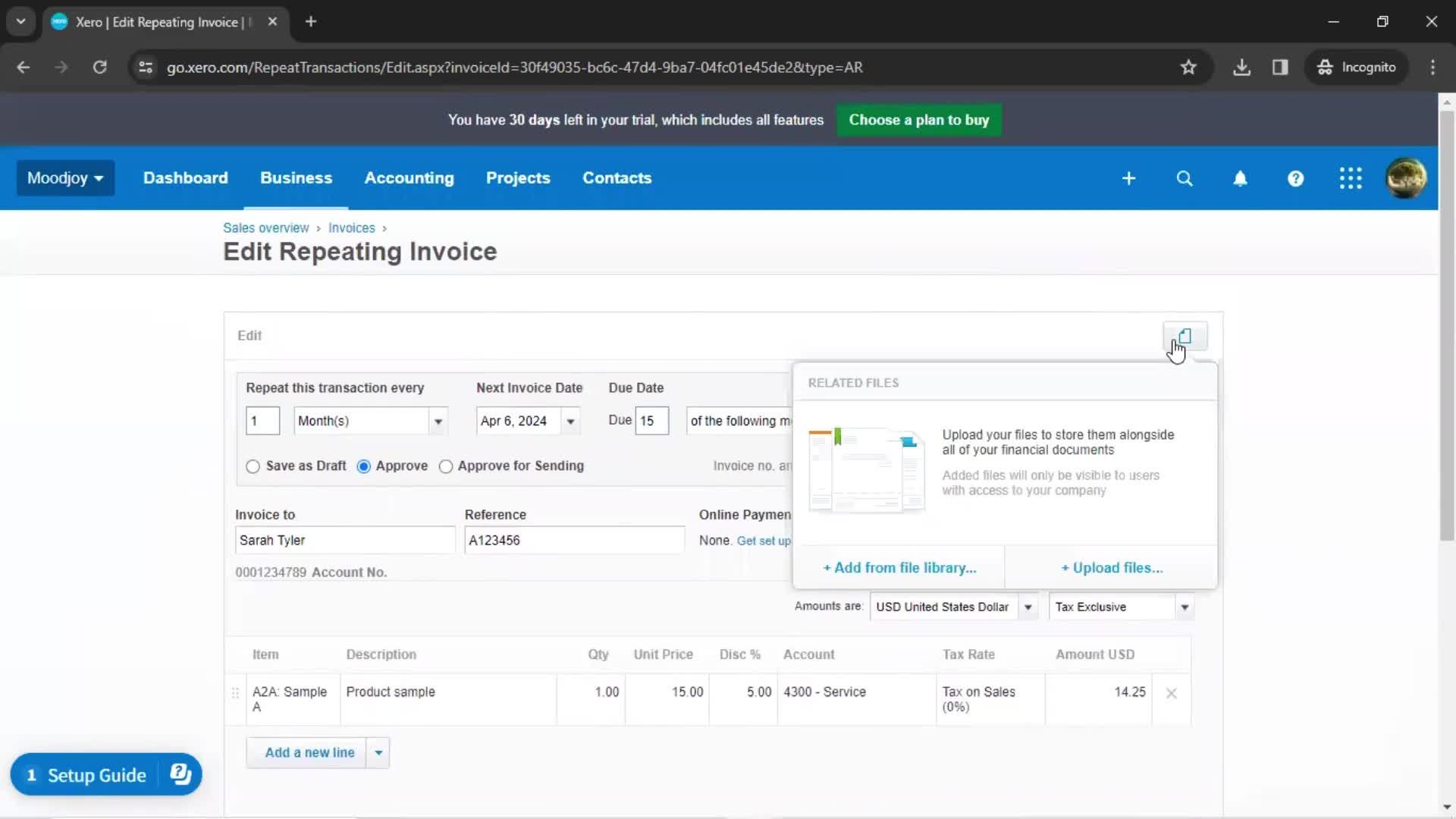Open the search magnifier icon
Image resolution: width=1456 pixels, height=819 pixels.
click(x=1185, y=178)
